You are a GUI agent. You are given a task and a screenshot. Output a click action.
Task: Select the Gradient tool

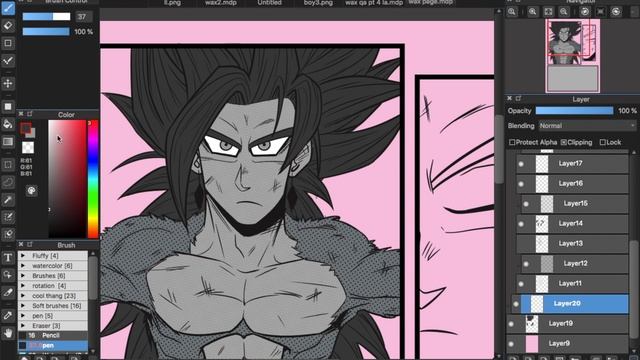pos(8,142)
